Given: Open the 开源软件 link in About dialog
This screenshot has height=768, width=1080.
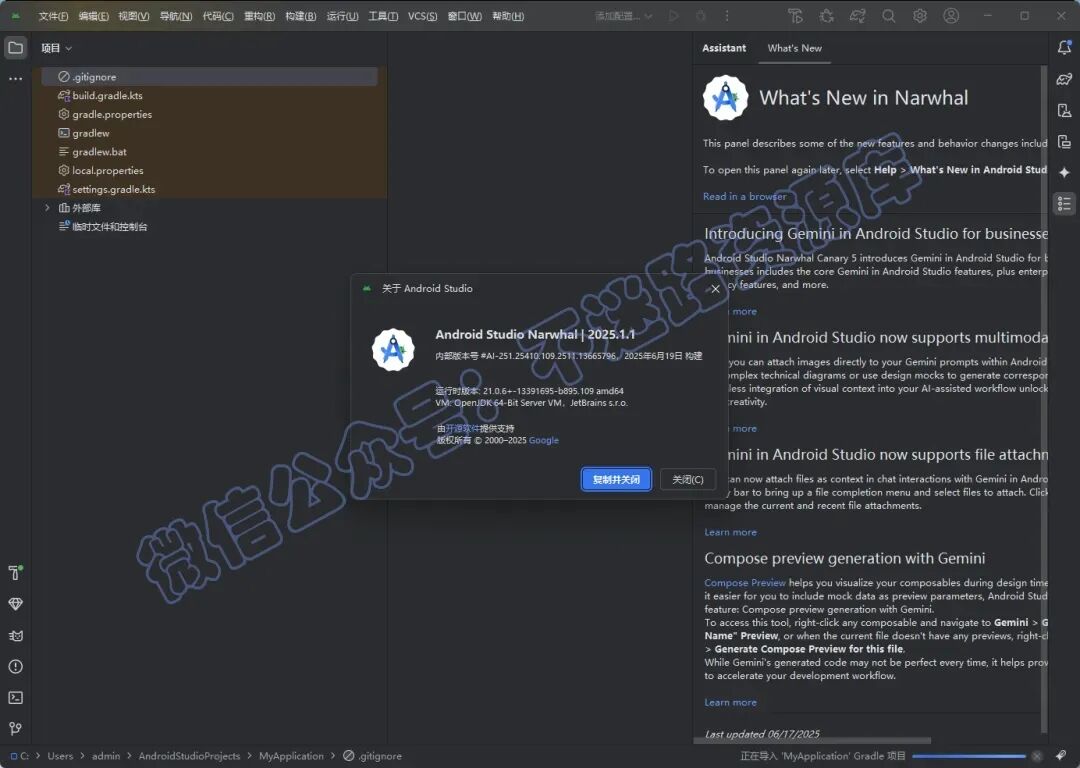Looking at the screenshot, I should pos(462,428).
